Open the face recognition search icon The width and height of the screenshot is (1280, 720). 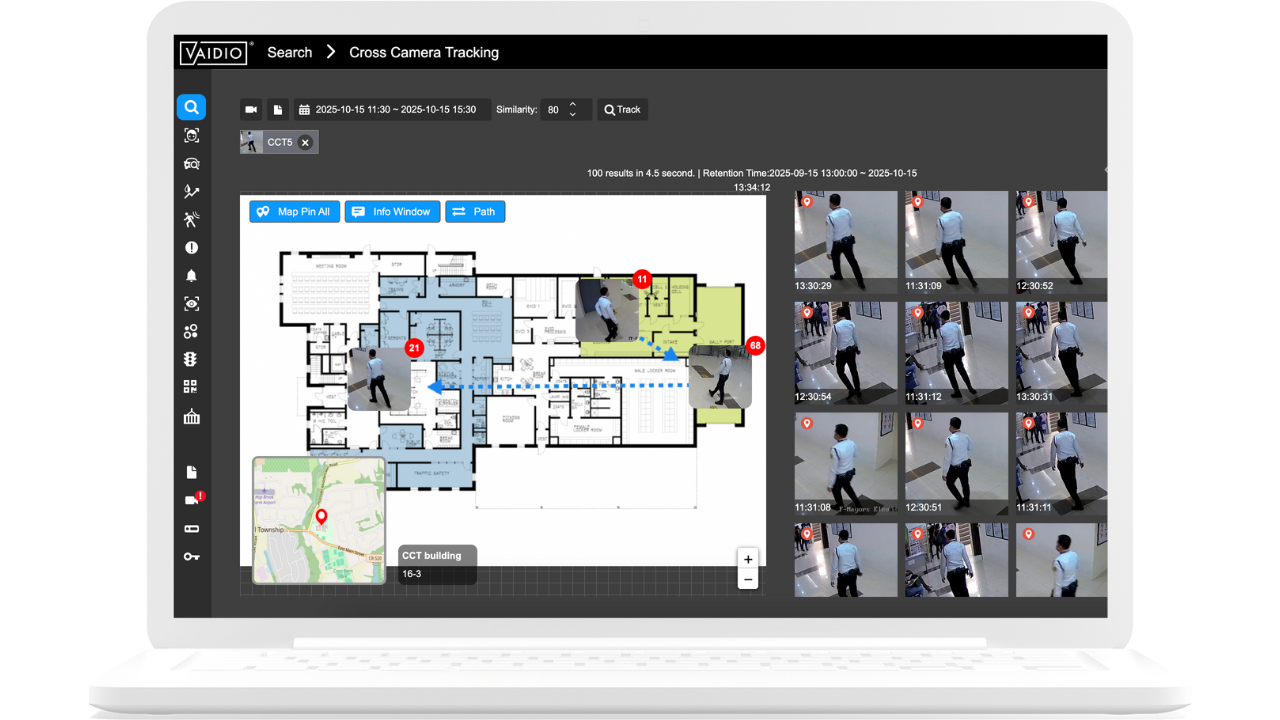[x=191, y=135]
